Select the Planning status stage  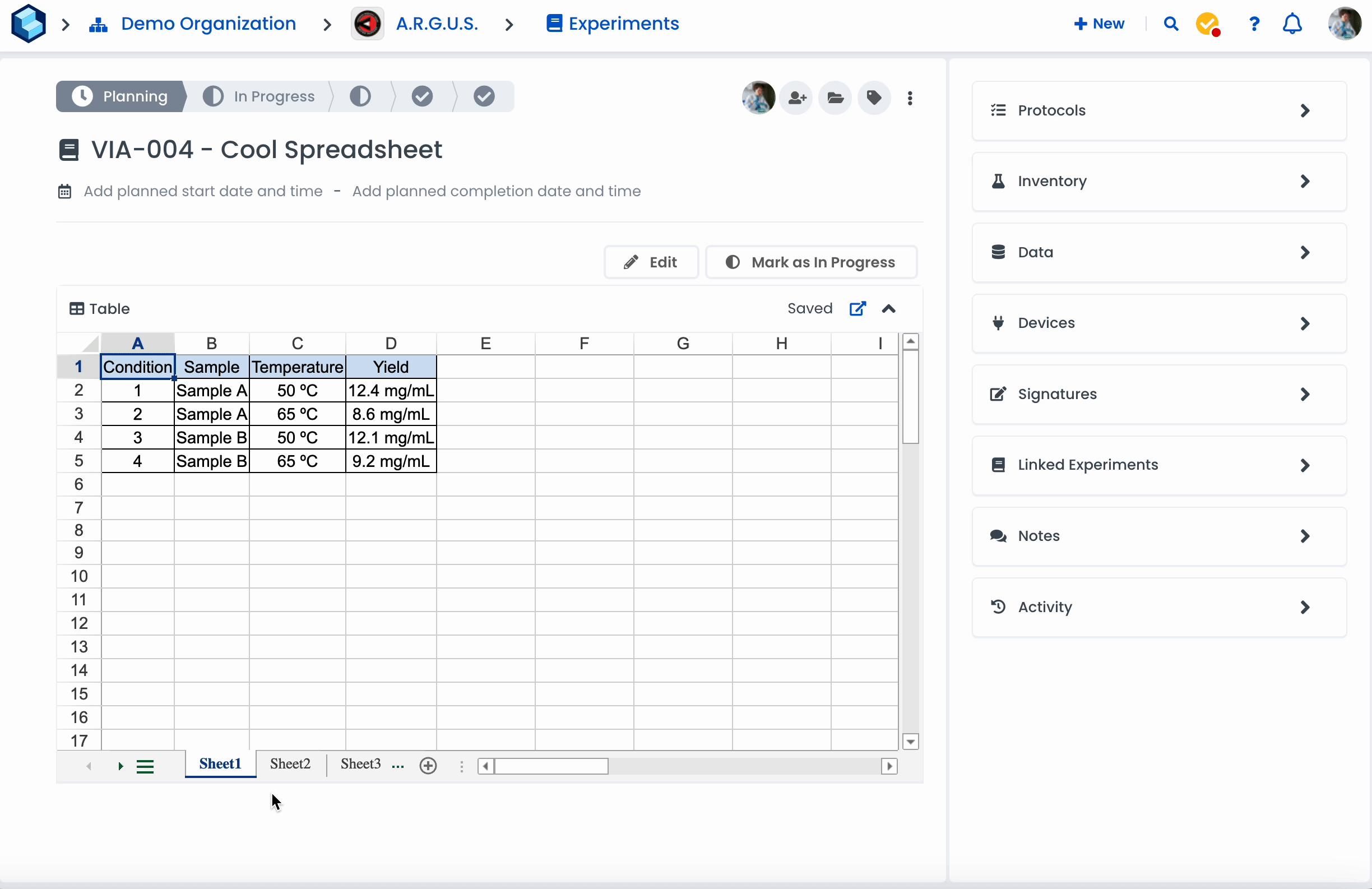coord(120,96)
